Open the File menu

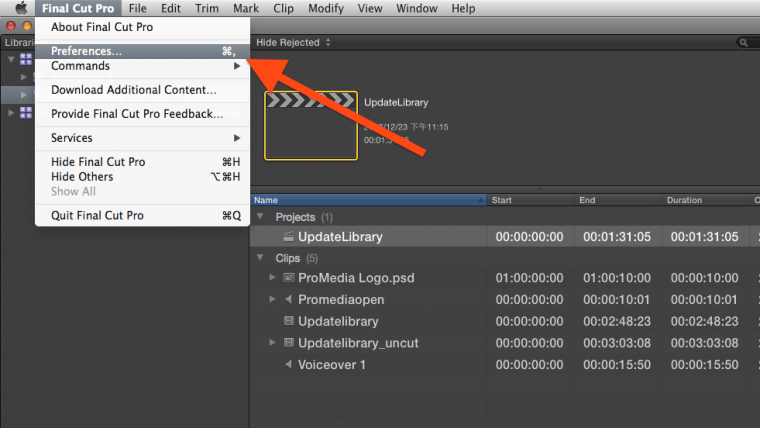tap(138, 8)
